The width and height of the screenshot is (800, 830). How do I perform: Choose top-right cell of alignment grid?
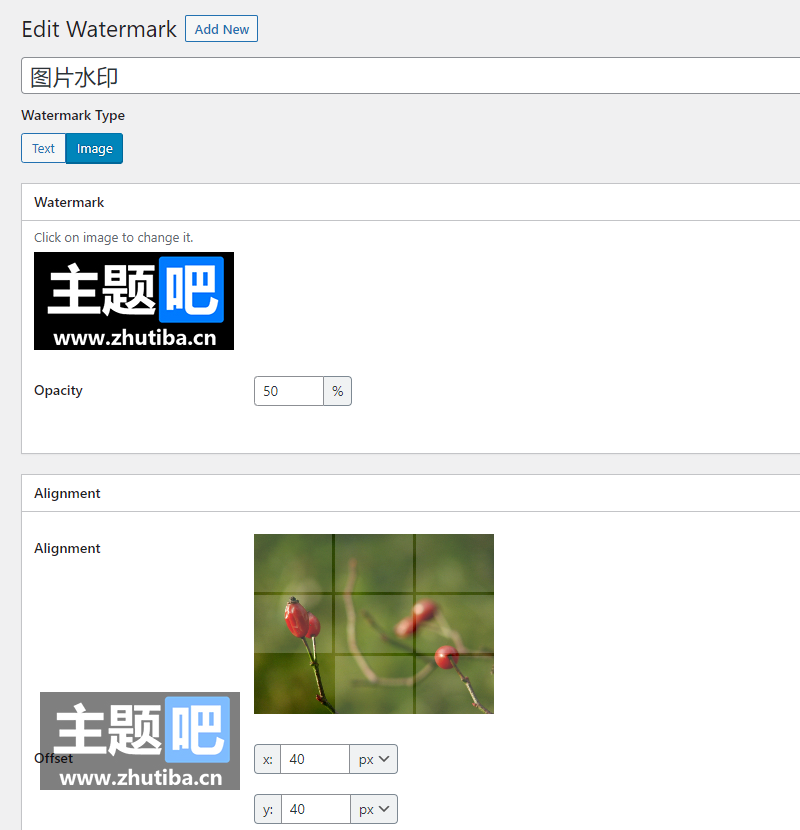[x=454, y=563]
